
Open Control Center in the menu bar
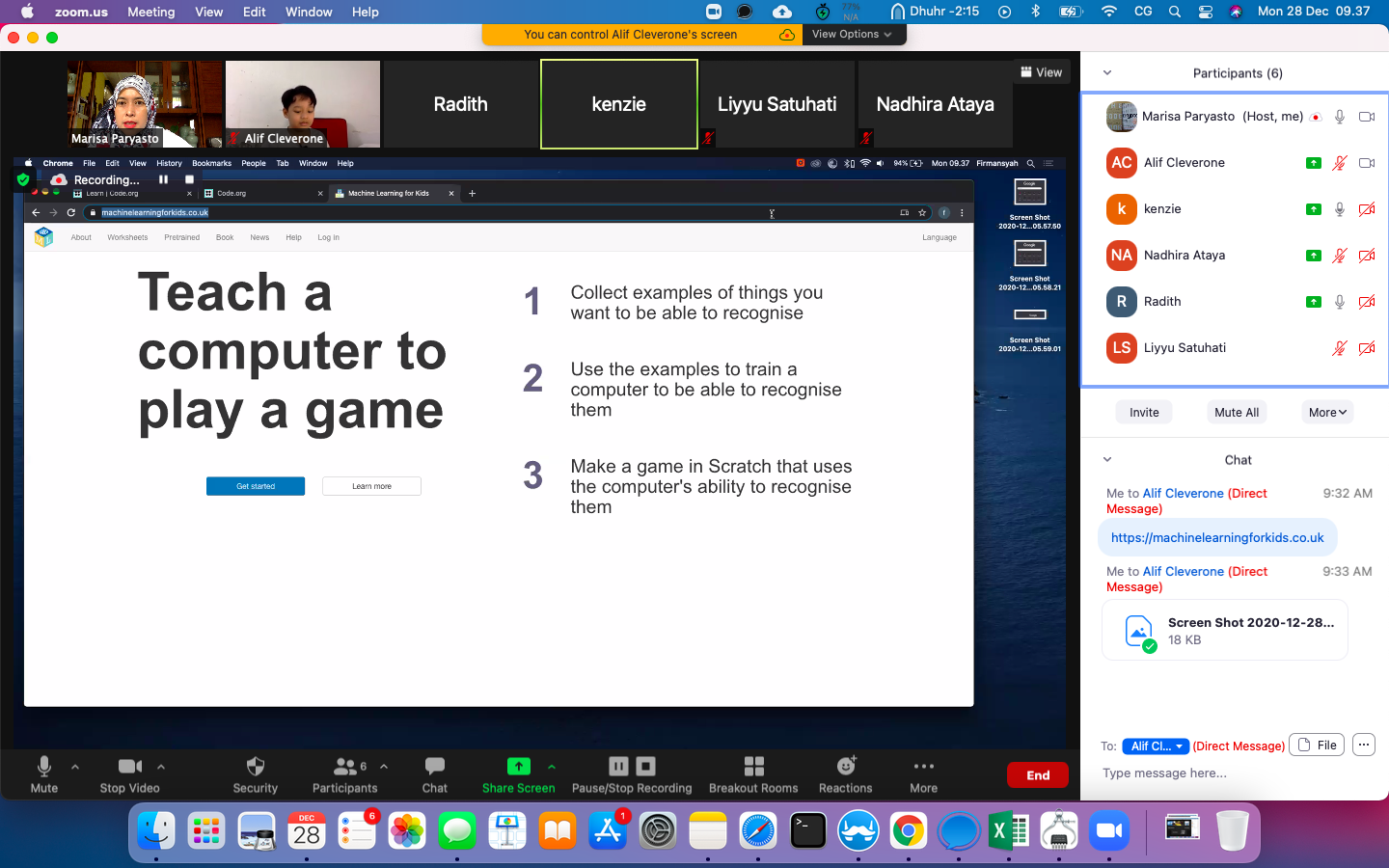coord(1206,12)
